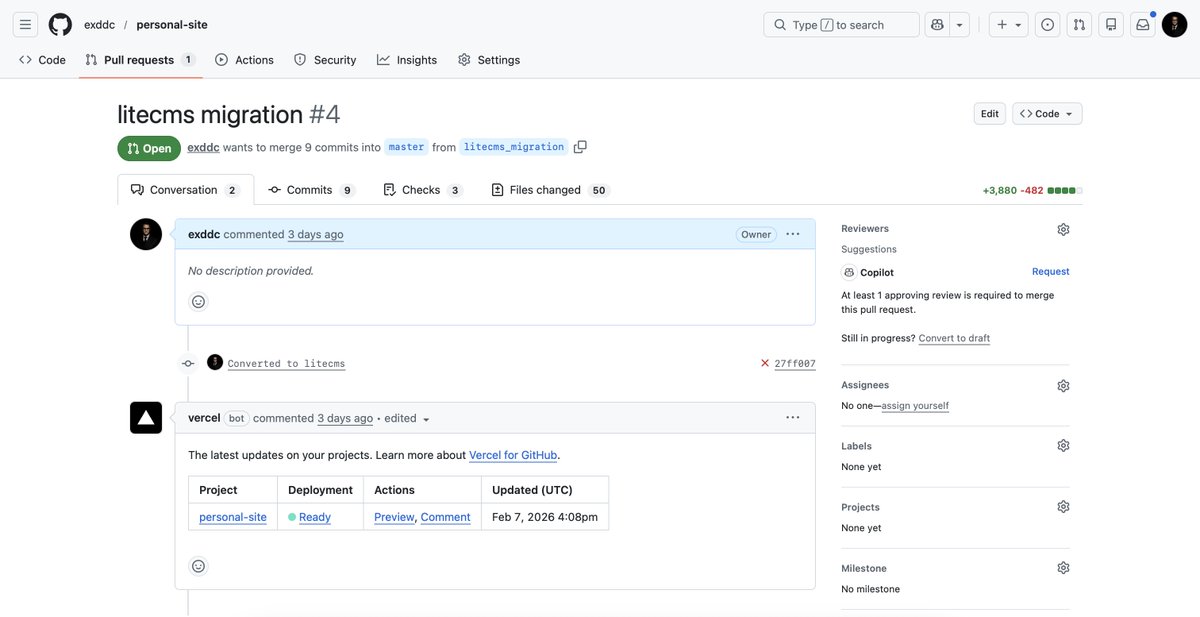
Task: Click 3 days ago timestamp on vercel comment
Action: pos(345,419)
